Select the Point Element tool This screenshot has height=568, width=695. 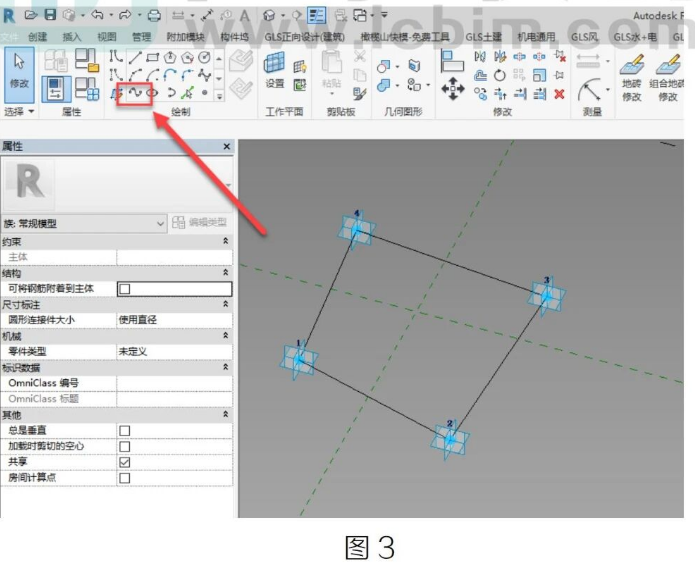(204, 93)
